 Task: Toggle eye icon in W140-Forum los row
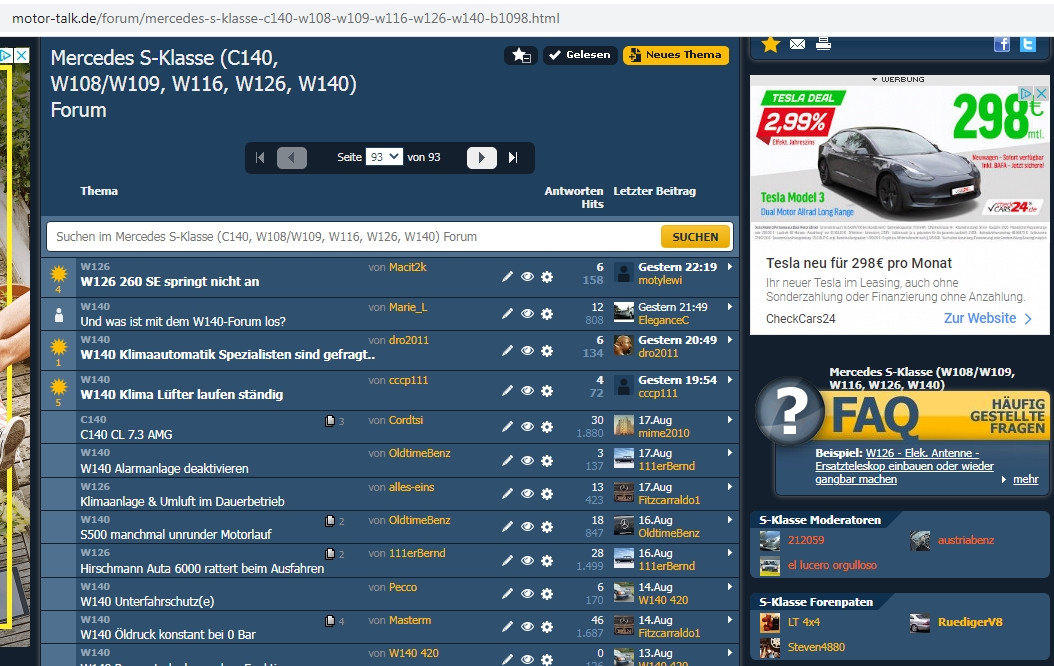pyautogui.click(x=528, y=314)
